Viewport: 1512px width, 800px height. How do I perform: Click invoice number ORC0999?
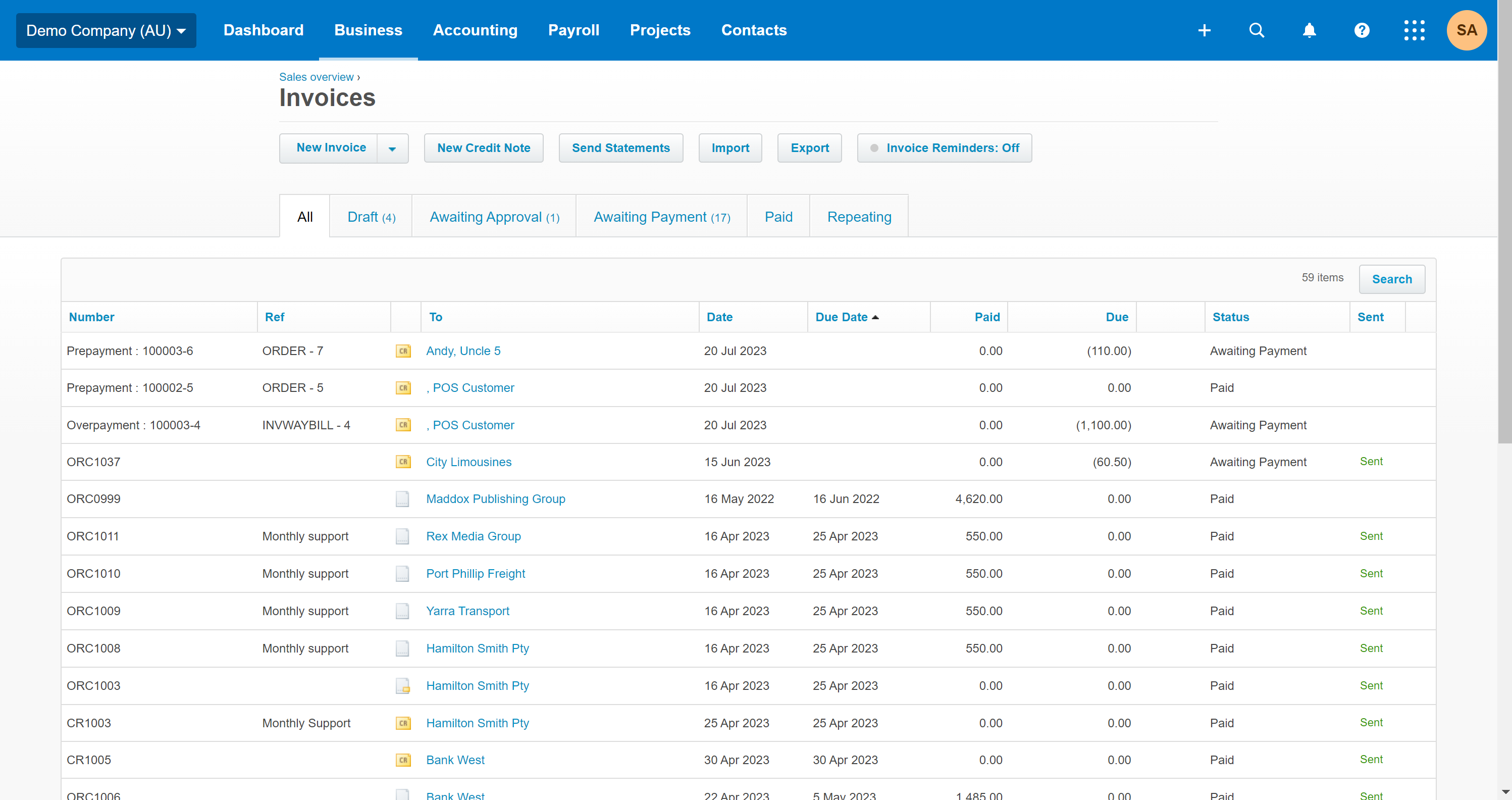[93, 498]
